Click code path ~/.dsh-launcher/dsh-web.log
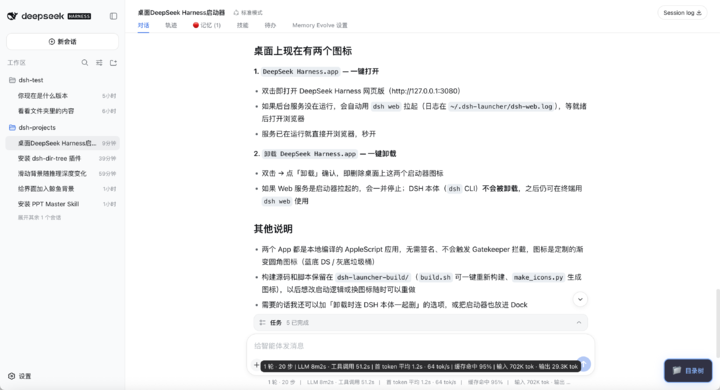This screenshot has height=390, width=720. [x=501, y=106]
